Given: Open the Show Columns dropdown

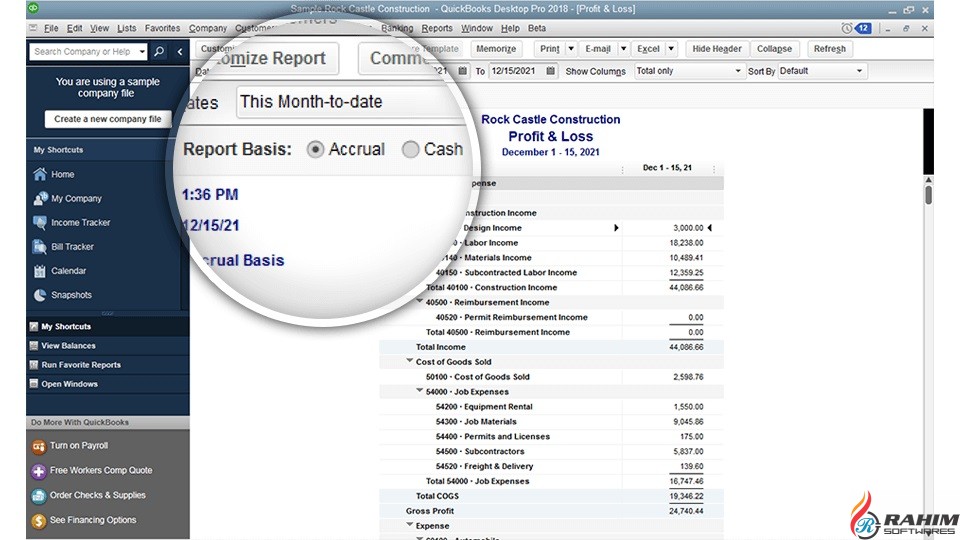Looking at the screenshot, I should pos(689,72).
